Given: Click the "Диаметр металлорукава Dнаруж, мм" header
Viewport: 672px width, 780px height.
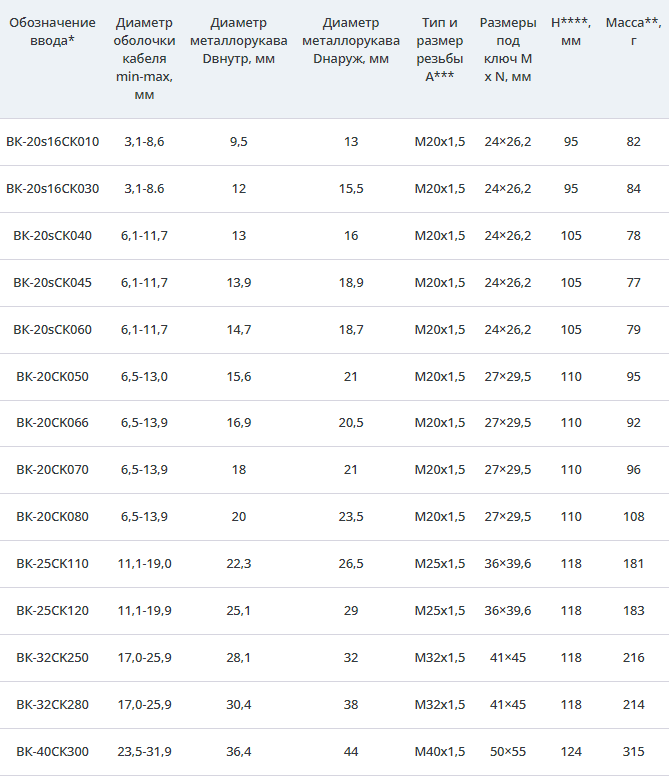Looking at the screenshot, I should click(350, 40).
